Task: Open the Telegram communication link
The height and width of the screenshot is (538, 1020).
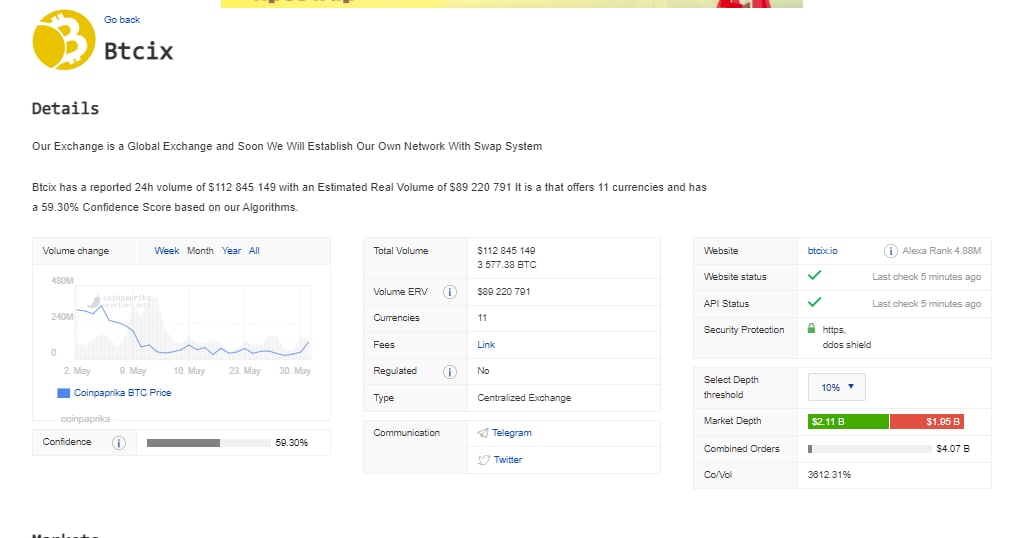Action: click(511, 433)
